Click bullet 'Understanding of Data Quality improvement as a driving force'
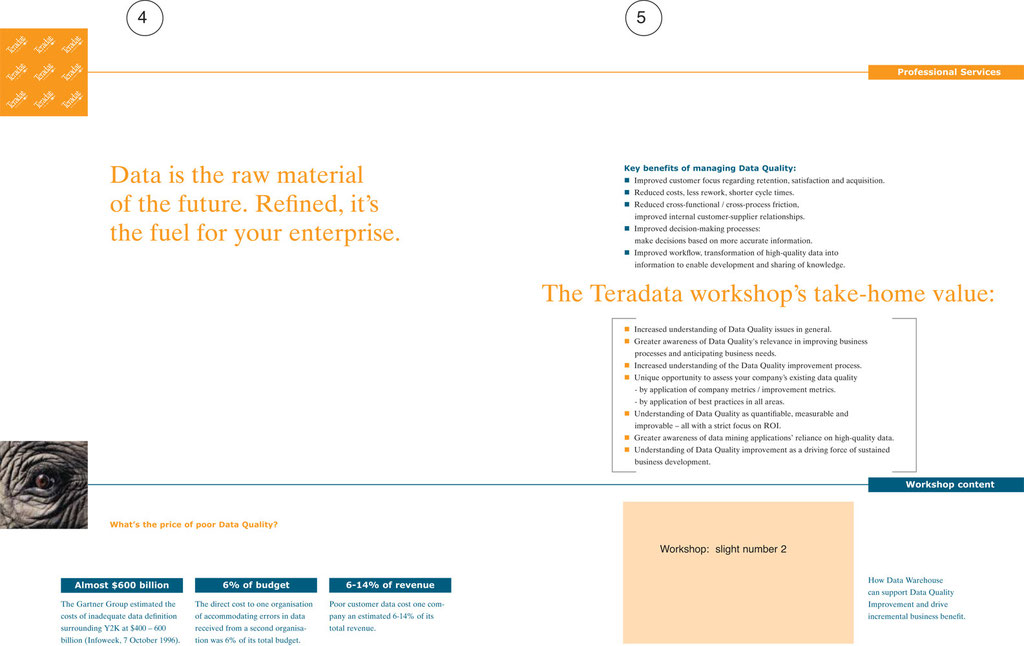 tap(758, 456)
